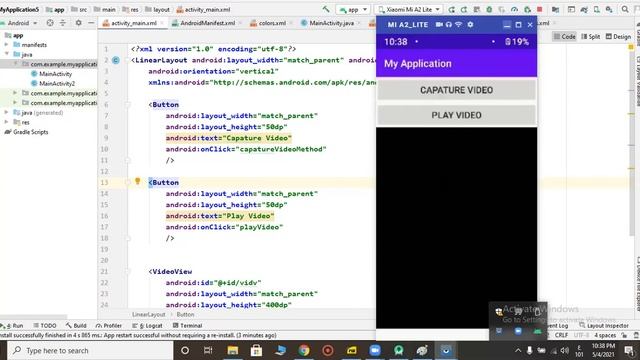Open Chrome from taskbar

pos(304,350)
